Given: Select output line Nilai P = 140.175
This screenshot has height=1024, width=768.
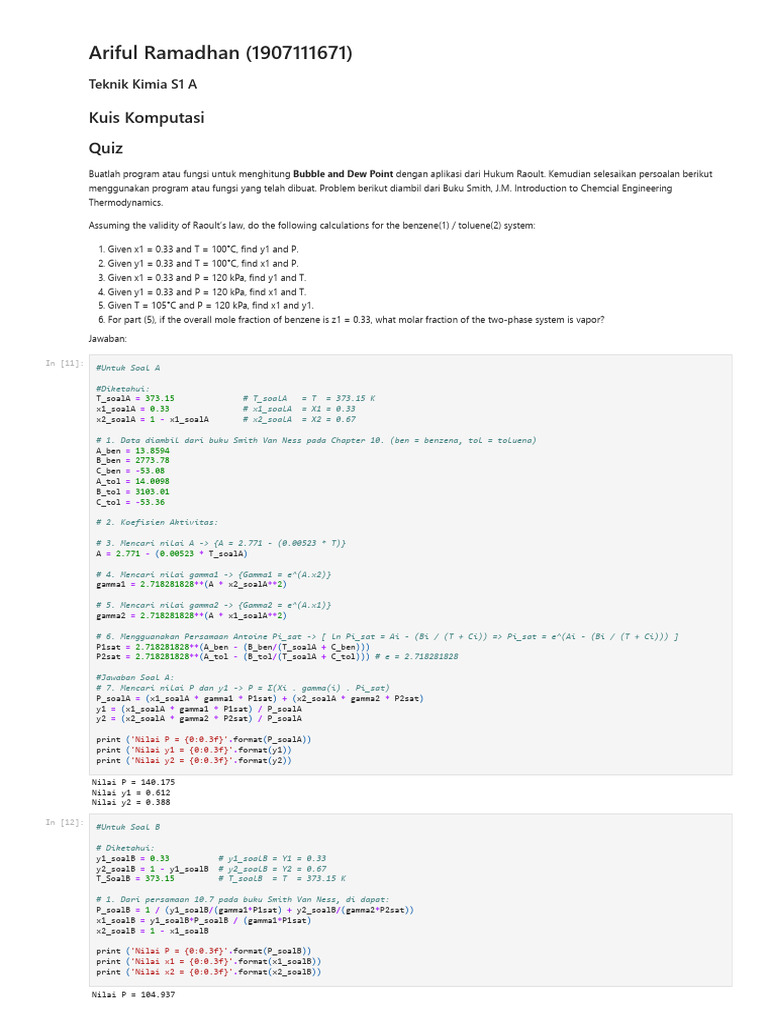Looking at the screenshot, I should [133, 782].
